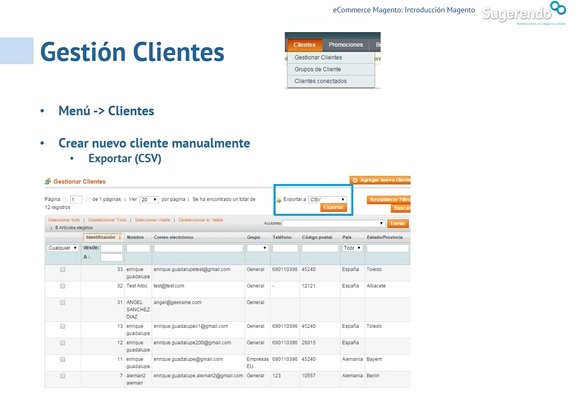
Task: Check the row for test@test.com
Action: (62, 286)
